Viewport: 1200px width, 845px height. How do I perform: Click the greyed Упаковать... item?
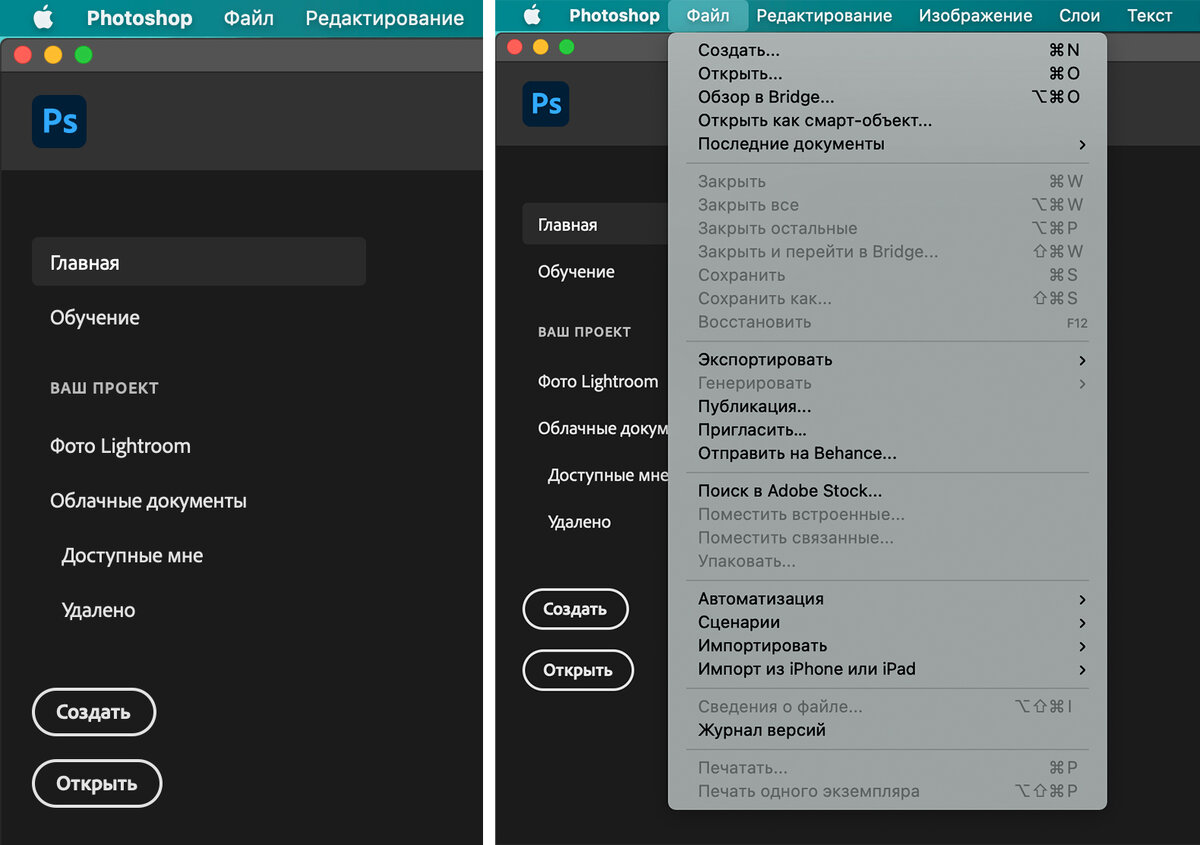pos(888,561)
